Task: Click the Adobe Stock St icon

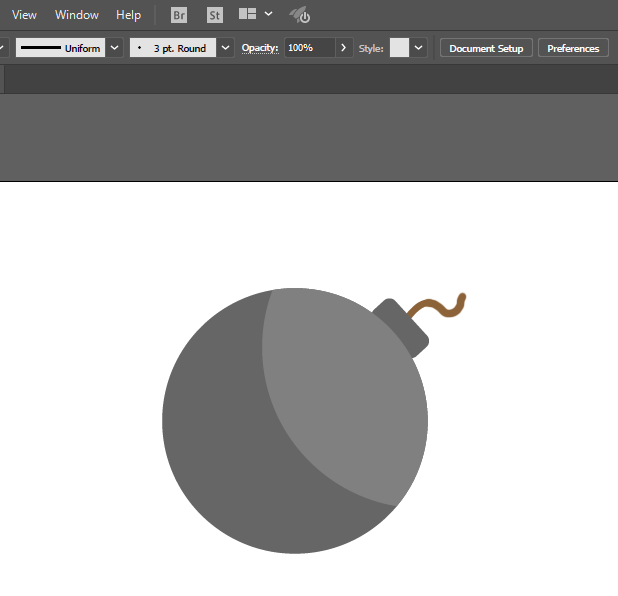Action: [215, 15]
